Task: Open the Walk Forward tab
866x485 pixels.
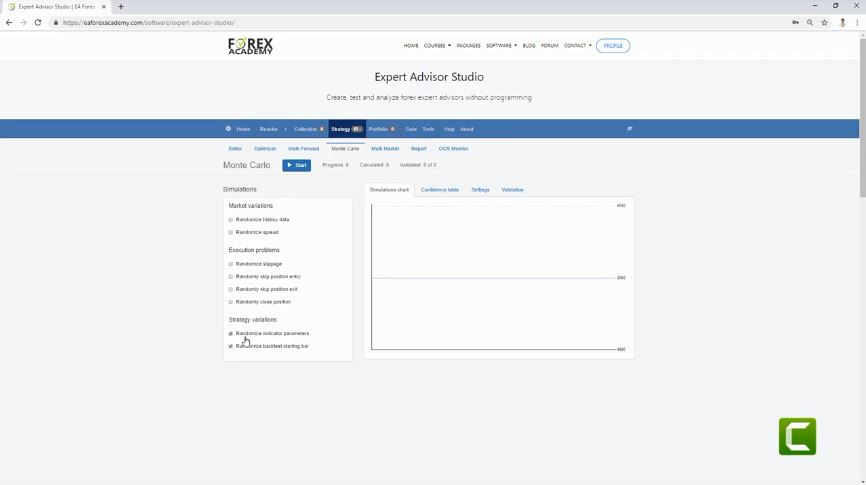Action: [x=303, y=149]
